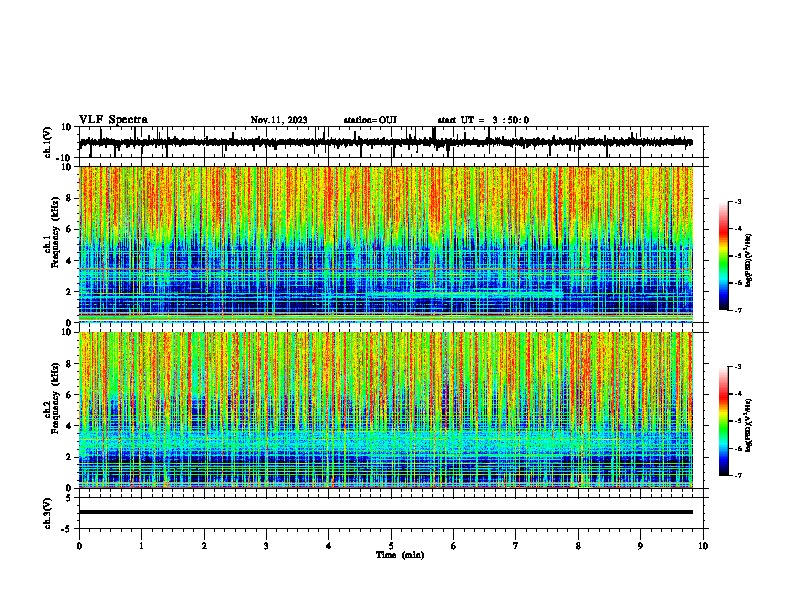Click the log(PSD) label beside ch.2 colorbar

[748, 425]
